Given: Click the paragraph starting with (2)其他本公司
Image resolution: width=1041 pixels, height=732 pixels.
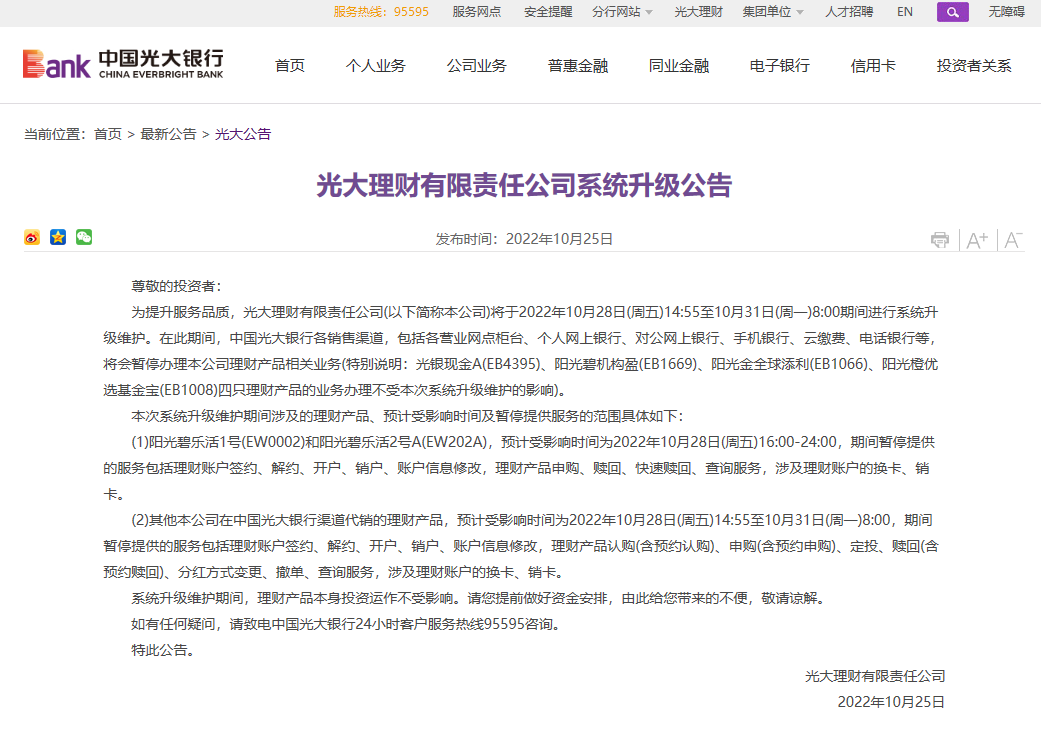Looking at the screenshot, I should point(521,546).
